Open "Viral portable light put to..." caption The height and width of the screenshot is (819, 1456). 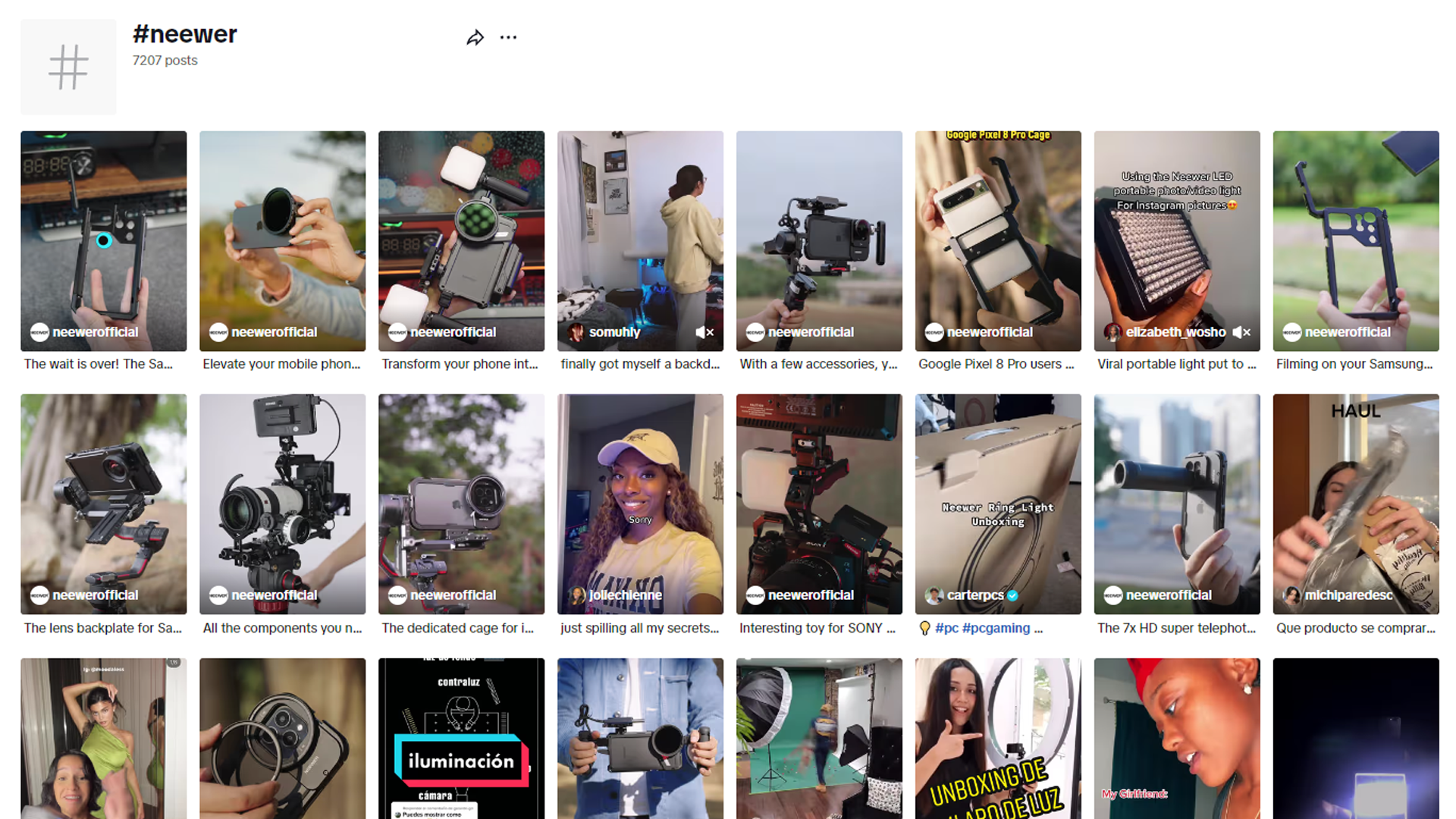click(1176, 364)
